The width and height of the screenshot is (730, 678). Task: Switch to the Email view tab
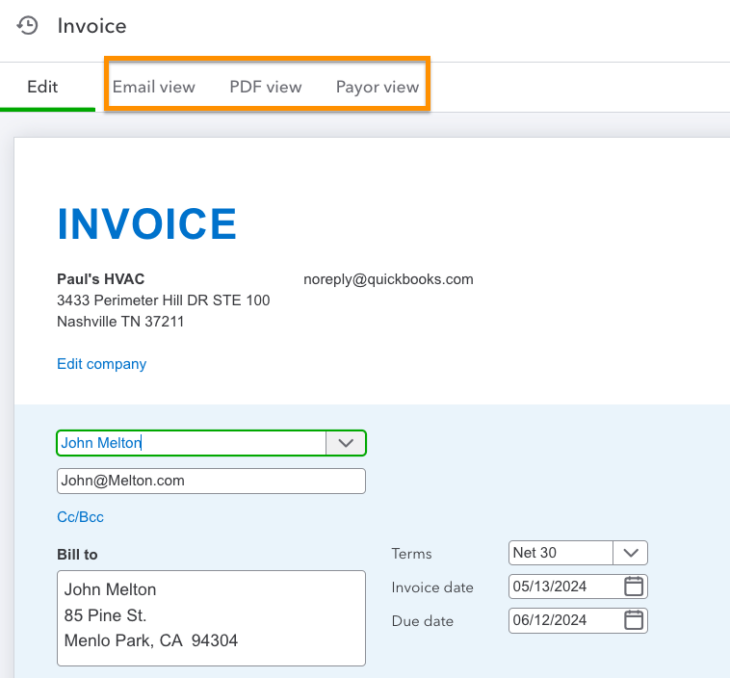pos(154,87)
